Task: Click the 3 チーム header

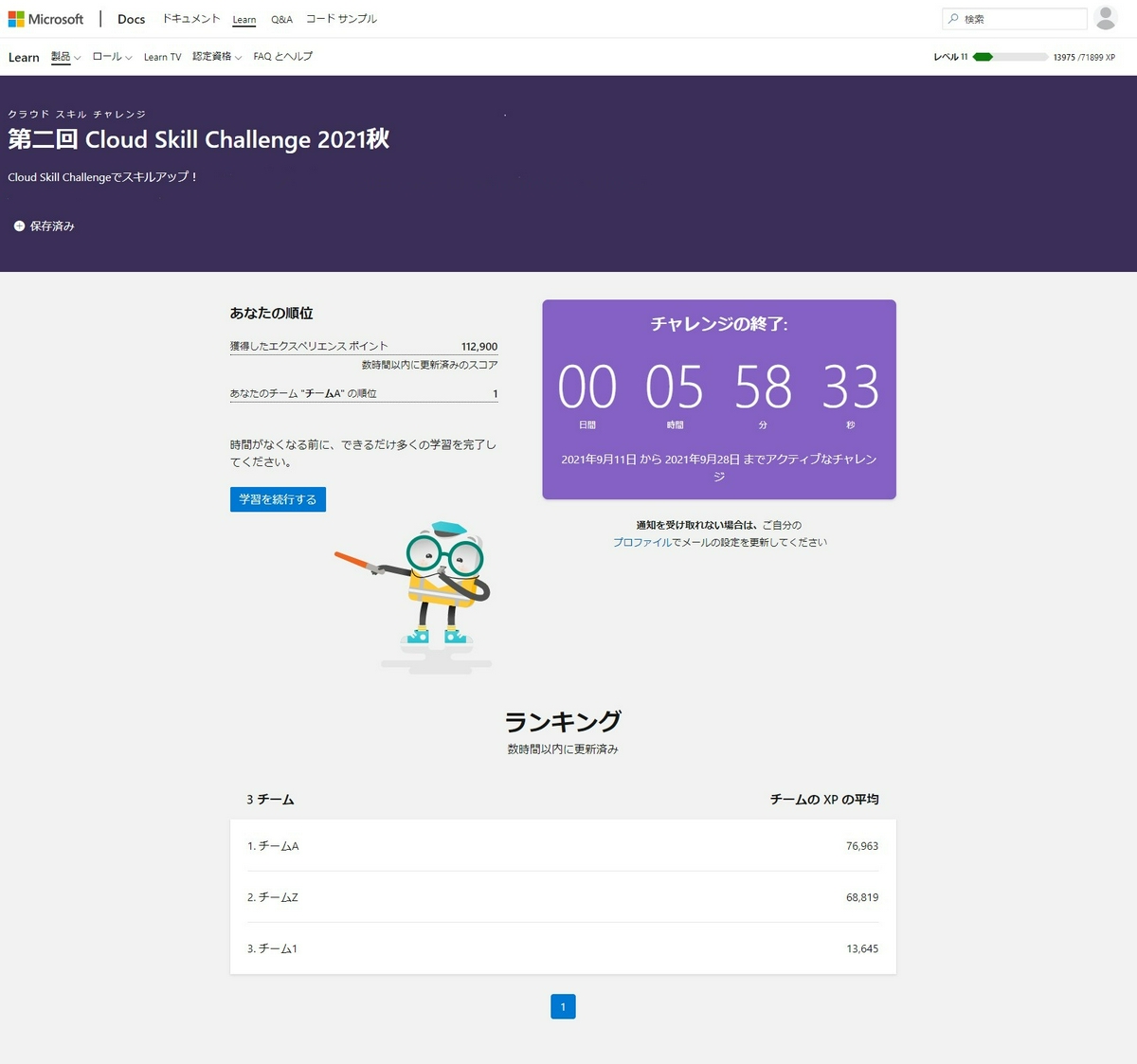Action: point(270,800)
